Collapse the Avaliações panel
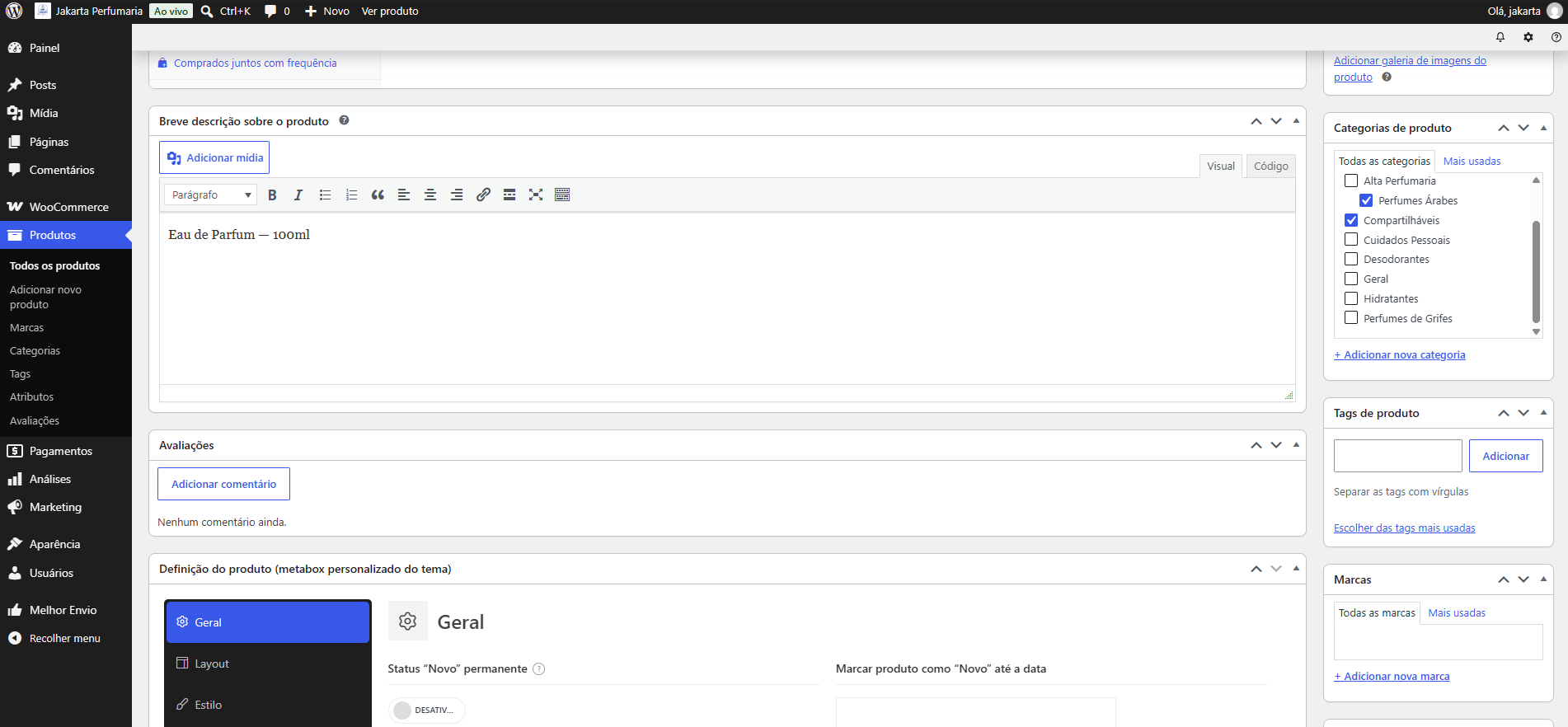1568x727 pixels. 1296,445
